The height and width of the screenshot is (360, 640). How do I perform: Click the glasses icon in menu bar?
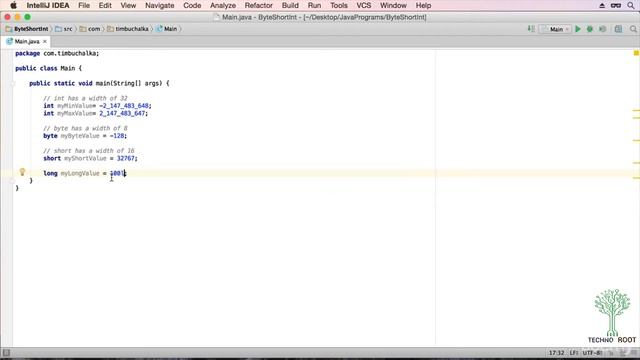616,5
